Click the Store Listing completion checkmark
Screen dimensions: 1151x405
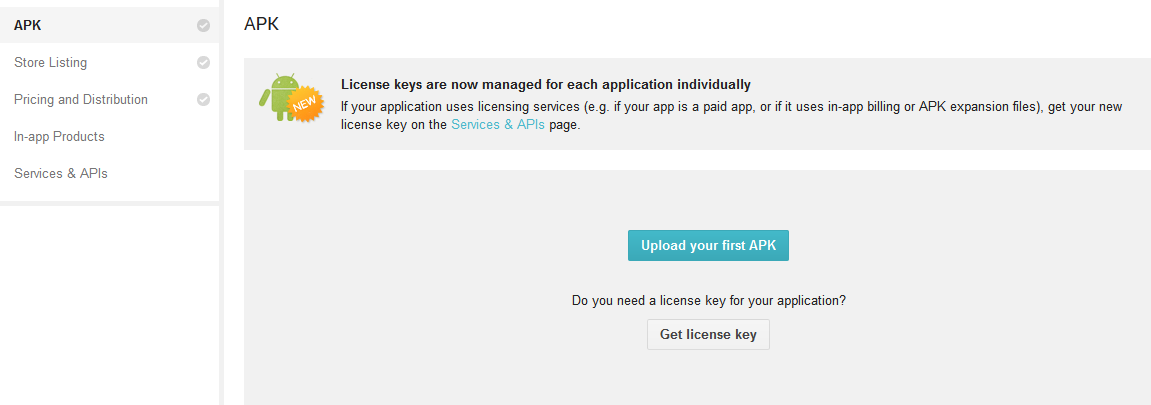click(x=203, y=63)
